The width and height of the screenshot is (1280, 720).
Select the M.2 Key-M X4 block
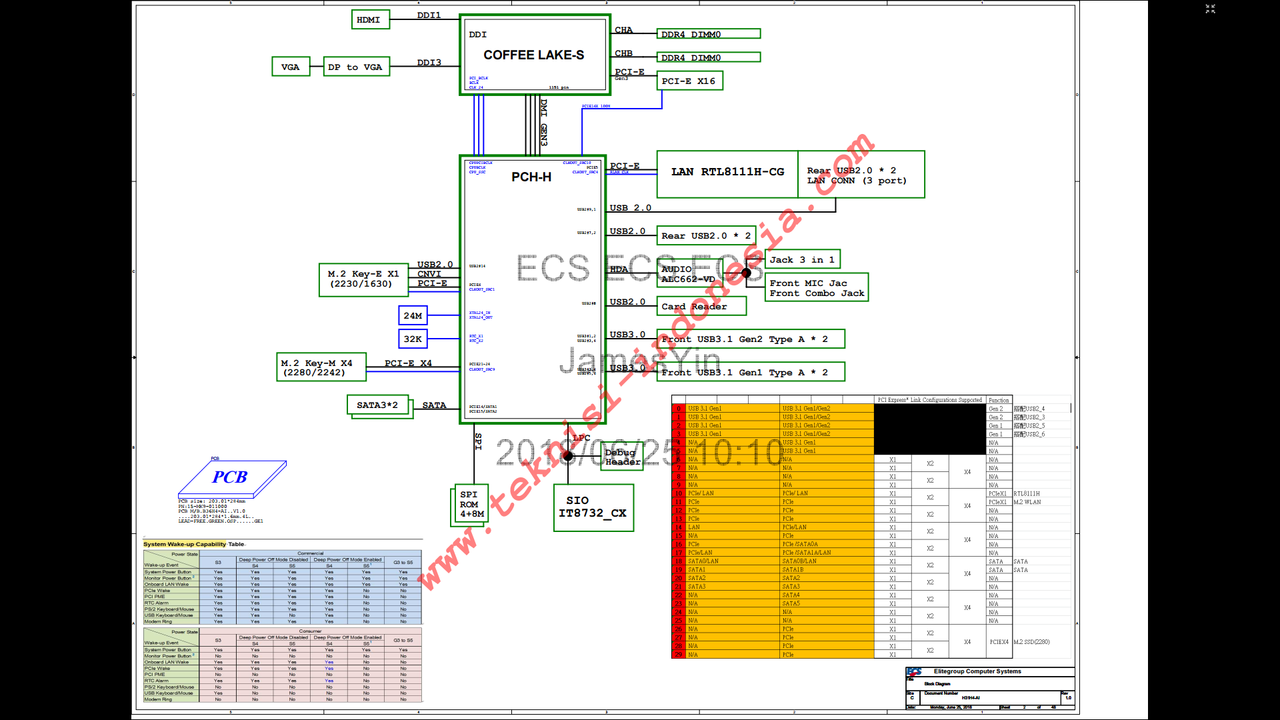pos(322,367)
